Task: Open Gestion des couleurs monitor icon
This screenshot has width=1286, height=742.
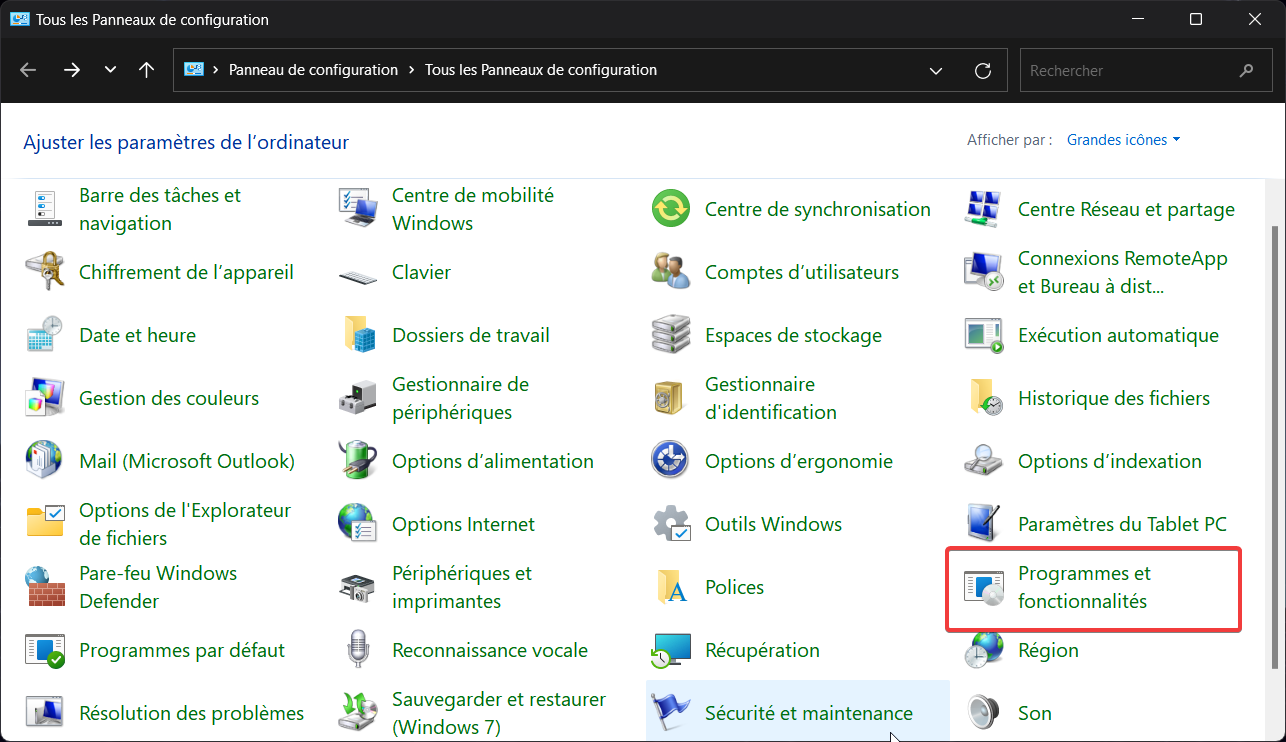Action: pyautogui.click(x=44, y=398)
